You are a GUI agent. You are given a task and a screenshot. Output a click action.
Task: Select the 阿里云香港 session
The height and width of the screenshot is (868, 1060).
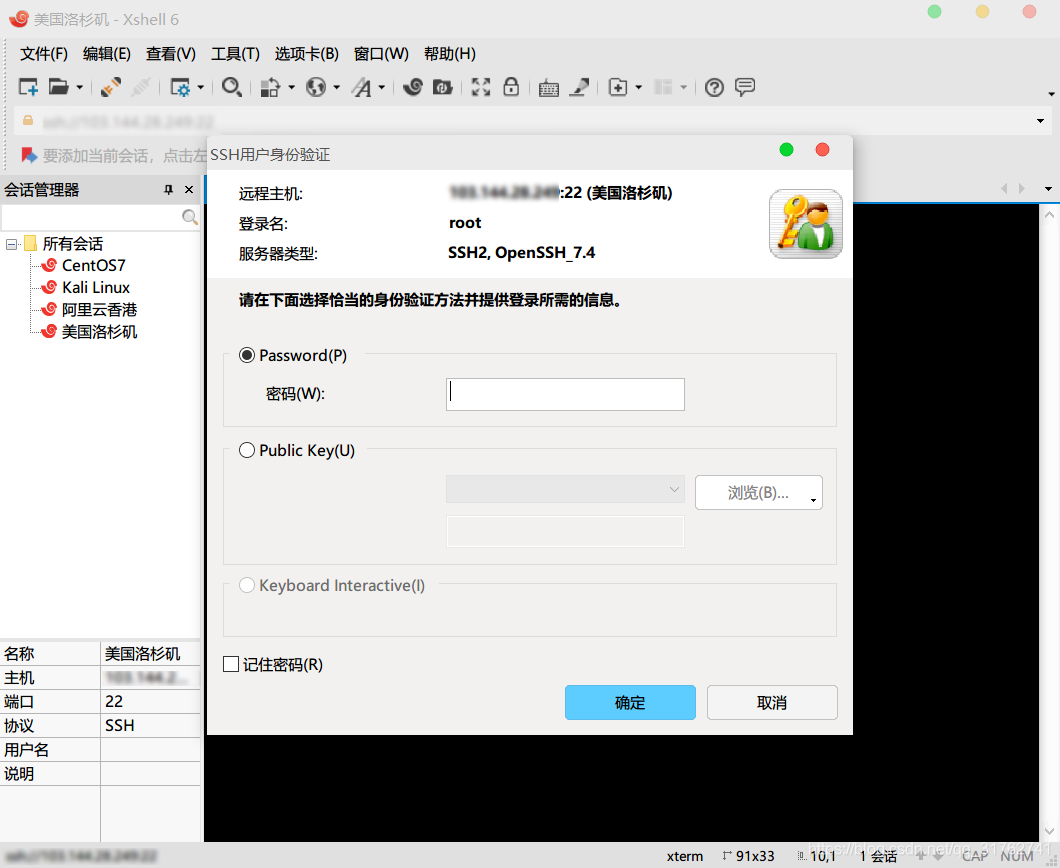click(x=99, y=310)
